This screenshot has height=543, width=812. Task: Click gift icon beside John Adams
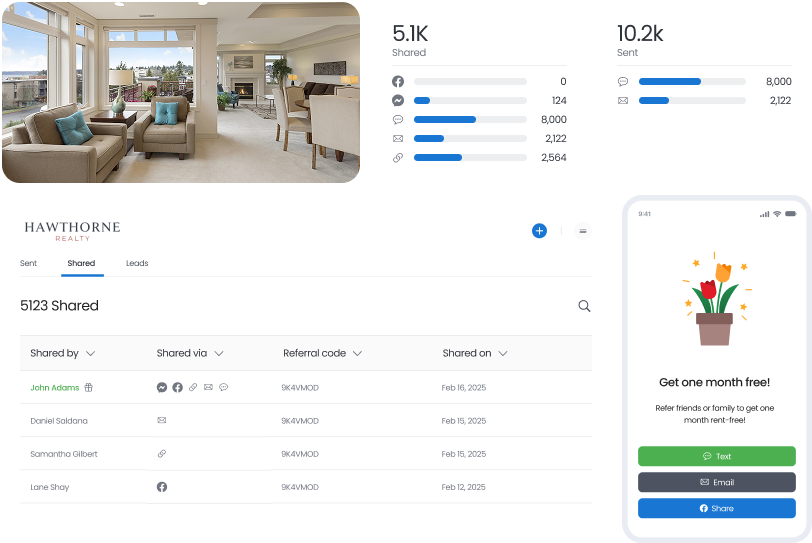[88, 387]
